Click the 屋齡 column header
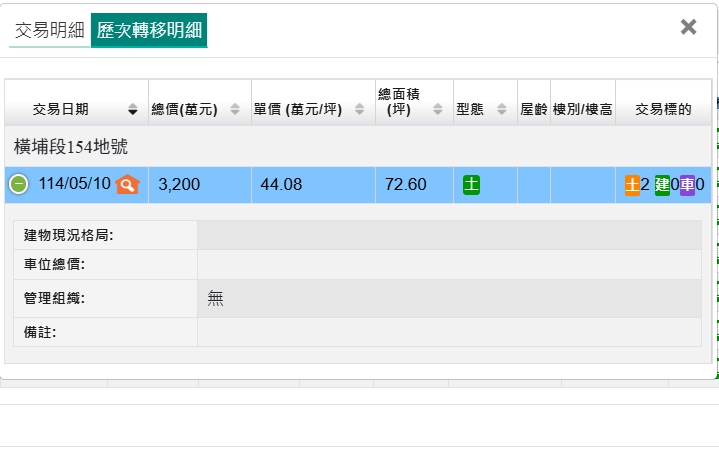This screenshot has height=462, width=719. [533, 109]
